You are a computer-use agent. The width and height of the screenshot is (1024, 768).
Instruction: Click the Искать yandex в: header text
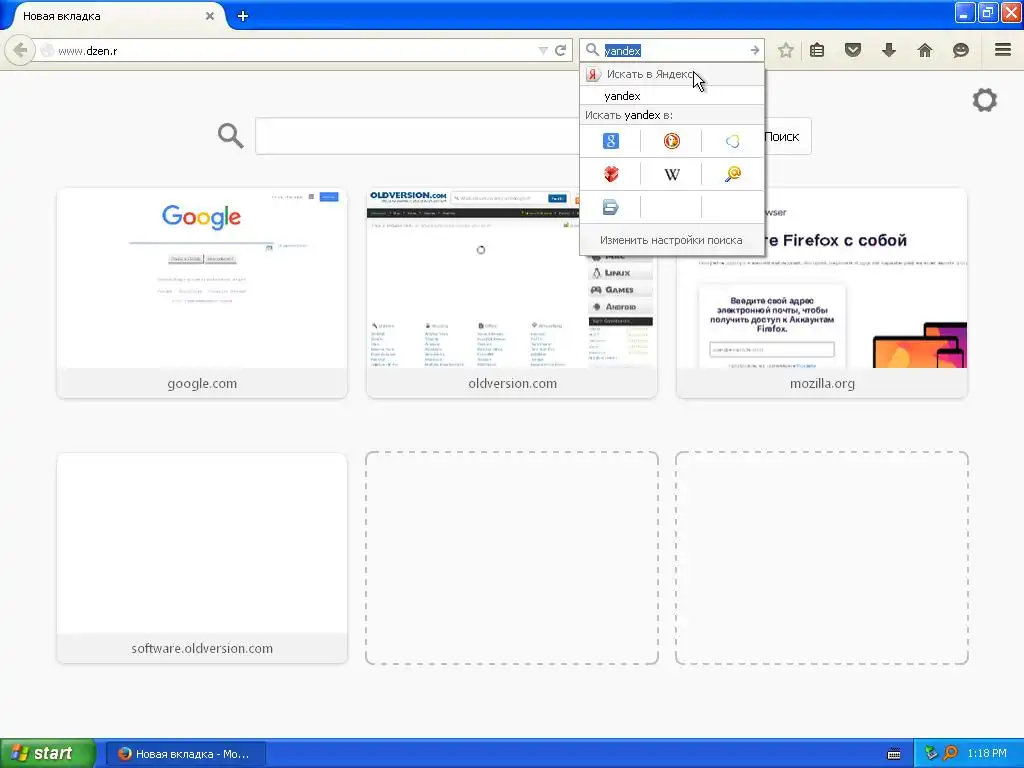(629, 115)
